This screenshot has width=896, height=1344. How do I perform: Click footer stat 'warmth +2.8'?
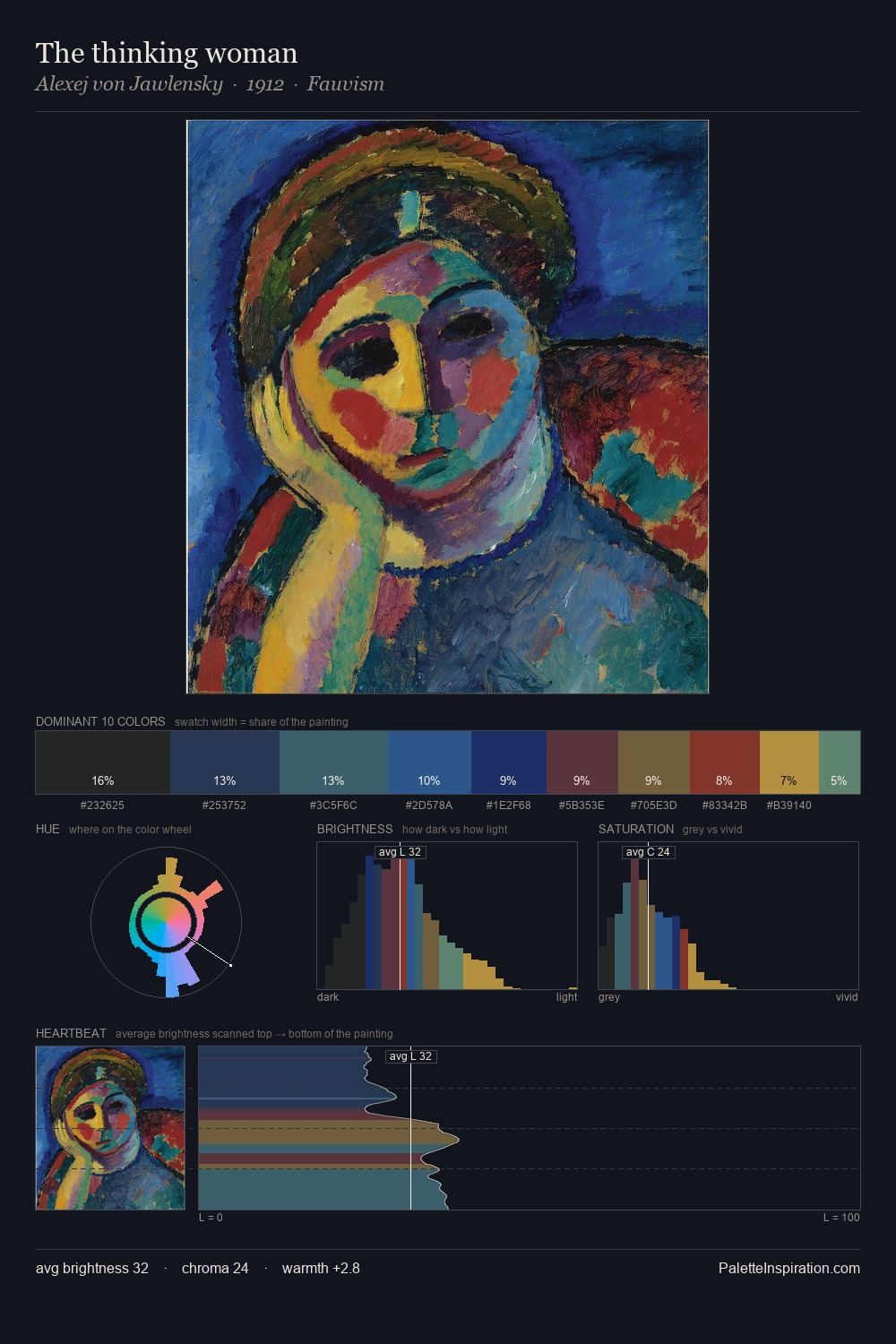point(321,1269)
